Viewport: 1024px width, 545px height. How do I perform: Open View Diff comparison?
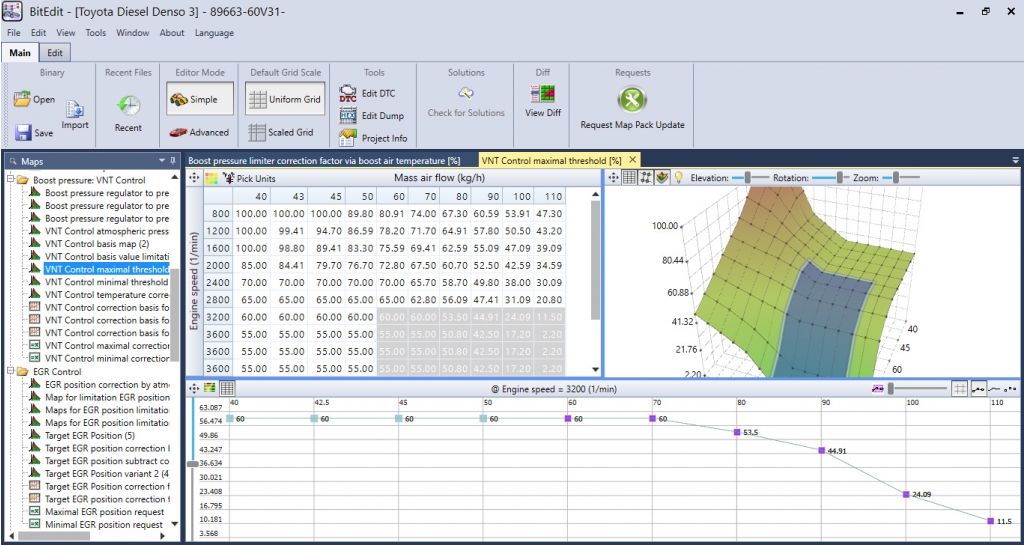tap(543, 102)
